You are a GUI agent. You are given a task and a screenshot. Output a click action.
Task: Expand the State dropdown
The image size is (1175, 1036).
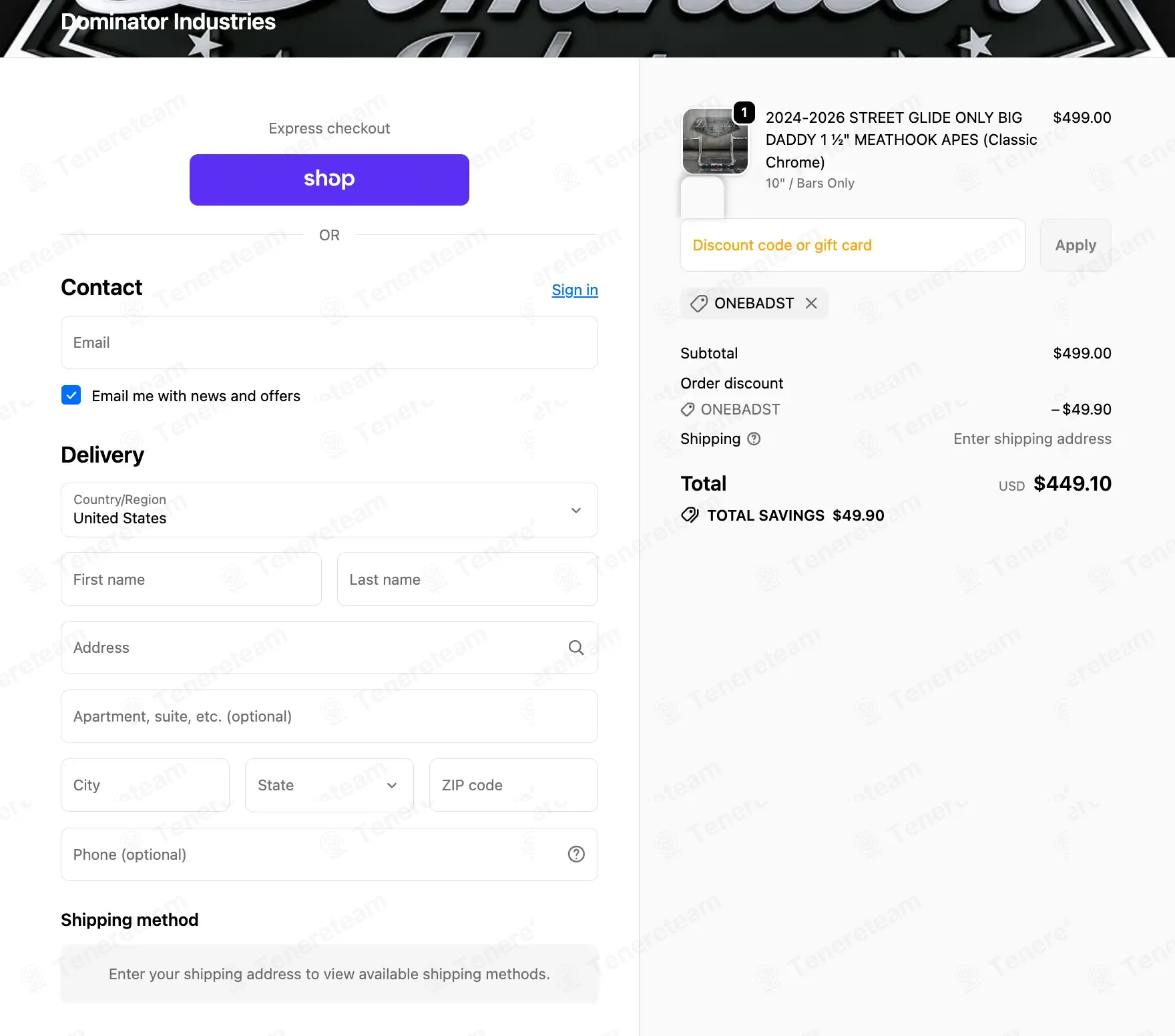pos(329,785)
